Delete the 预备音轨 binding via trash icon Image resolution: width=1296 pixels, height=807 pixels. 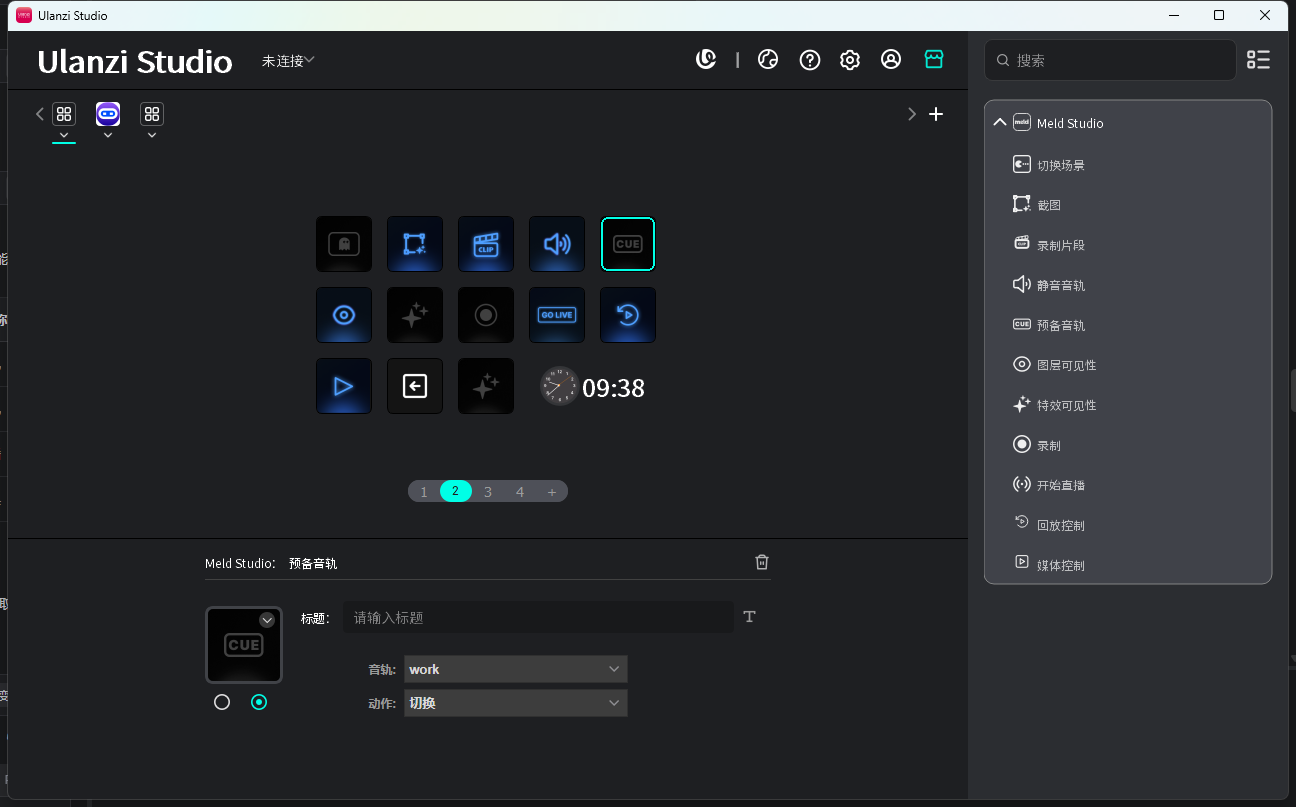761,562
